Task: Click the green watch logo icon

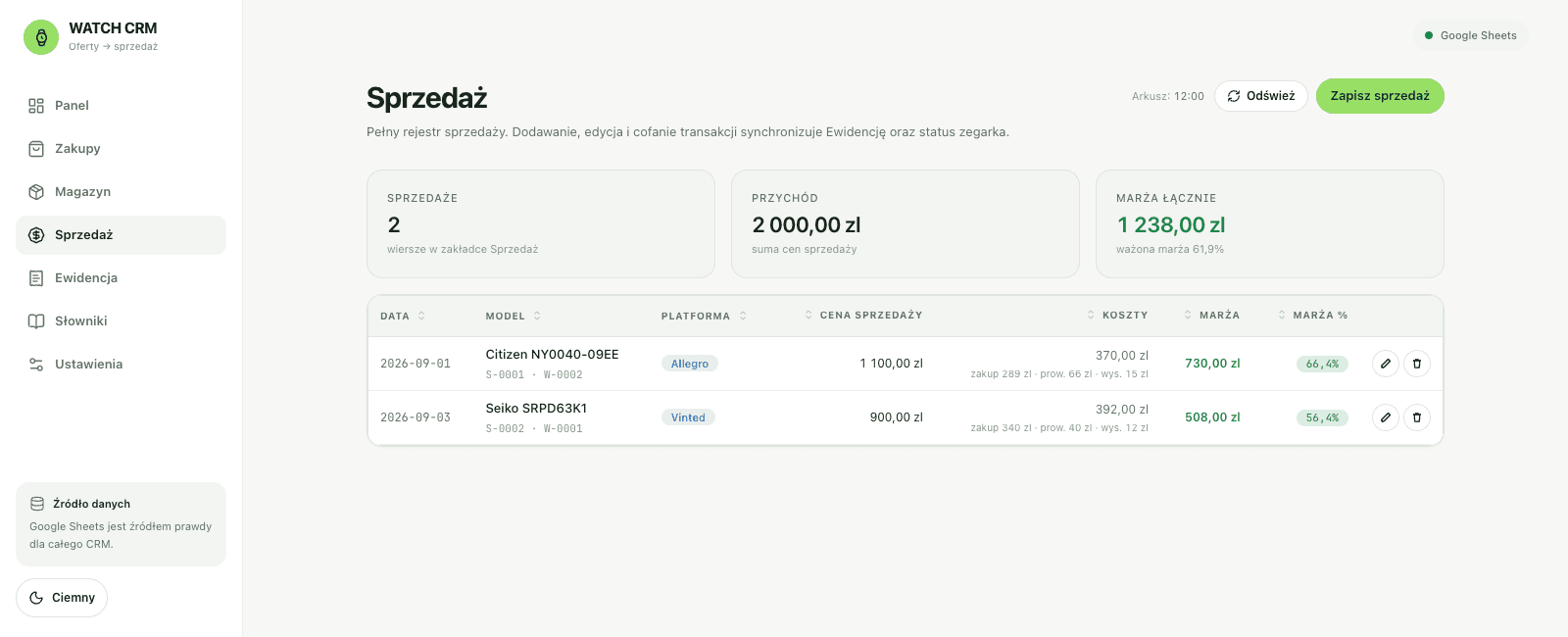Action: (41, 37)
